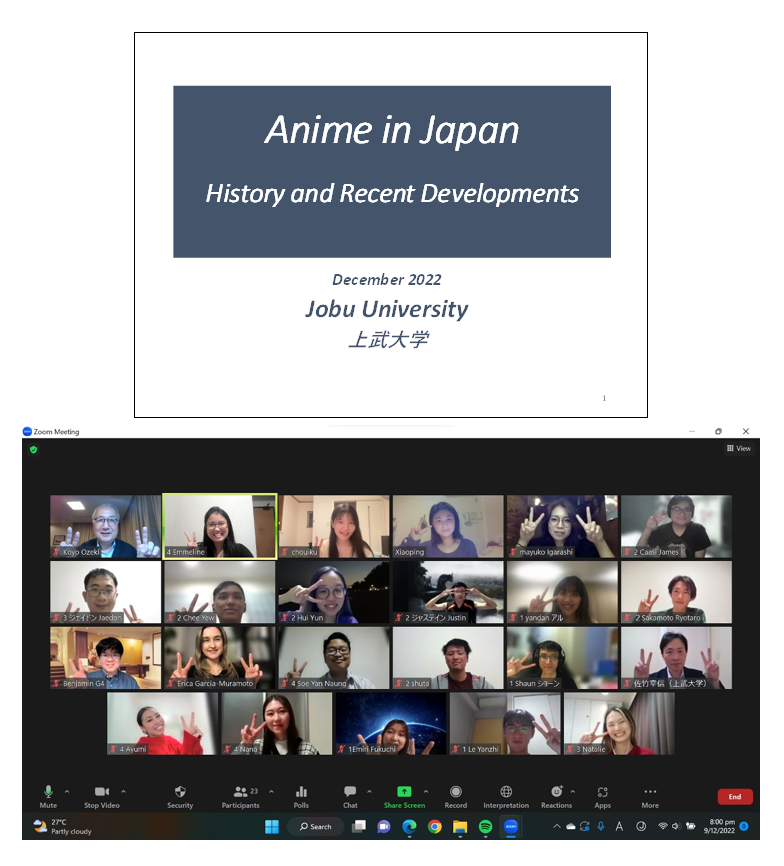Open the Apps icon in toolbar
The height and width of the screenshot is (866, 784).
tap(603, 793)
